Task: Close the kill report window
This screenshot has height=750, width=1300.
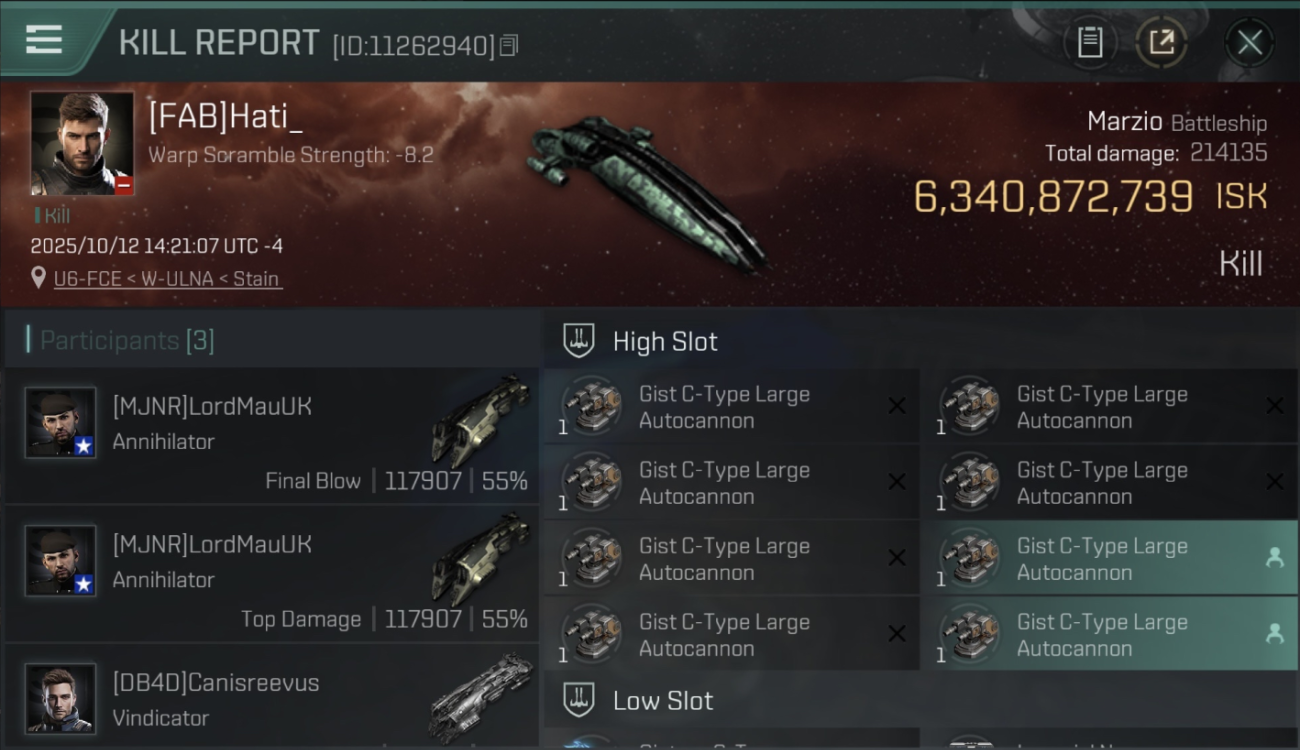Action: pyautogui.click(x=1249, y=43)
